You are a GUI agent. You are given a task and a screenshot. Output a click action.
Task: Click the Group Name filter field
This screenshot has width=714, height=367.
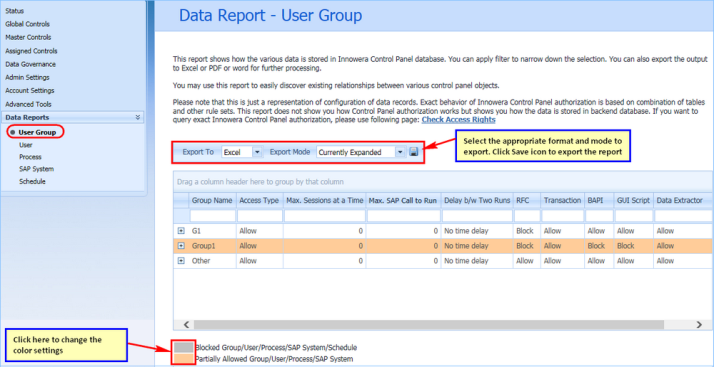[213, 216]
